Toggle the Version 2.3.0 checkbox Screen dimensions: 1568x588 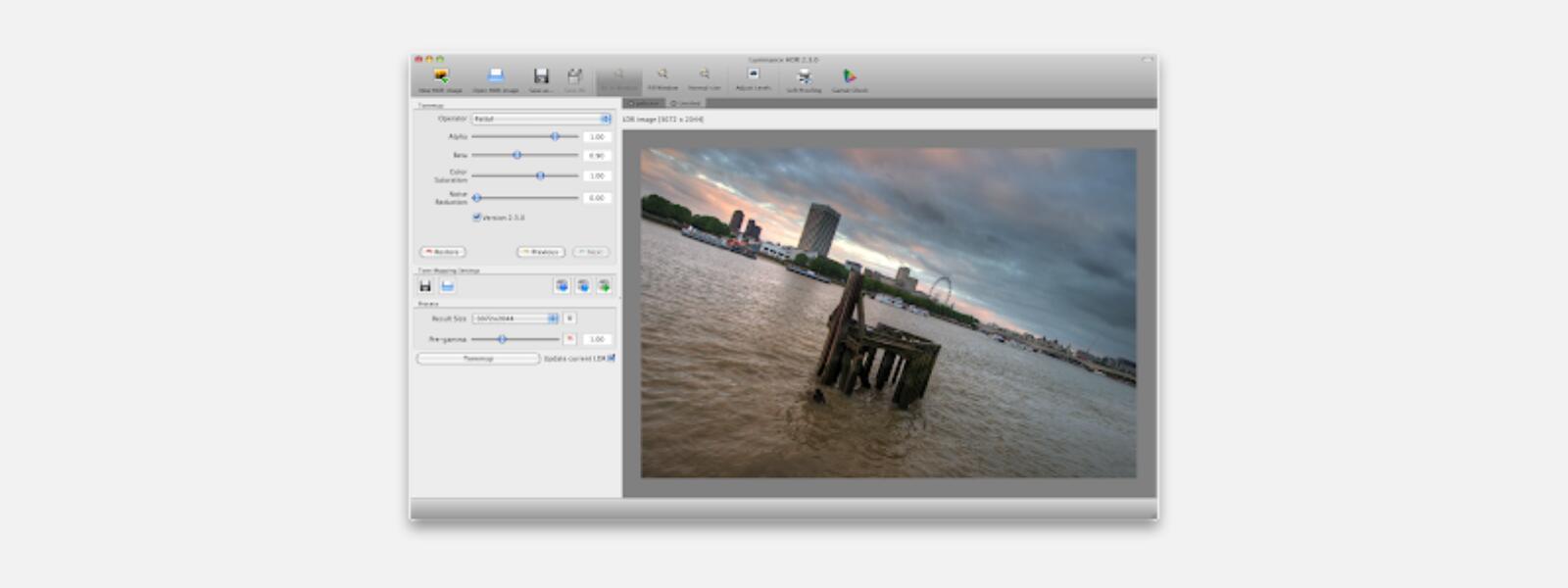coord(476,218)
